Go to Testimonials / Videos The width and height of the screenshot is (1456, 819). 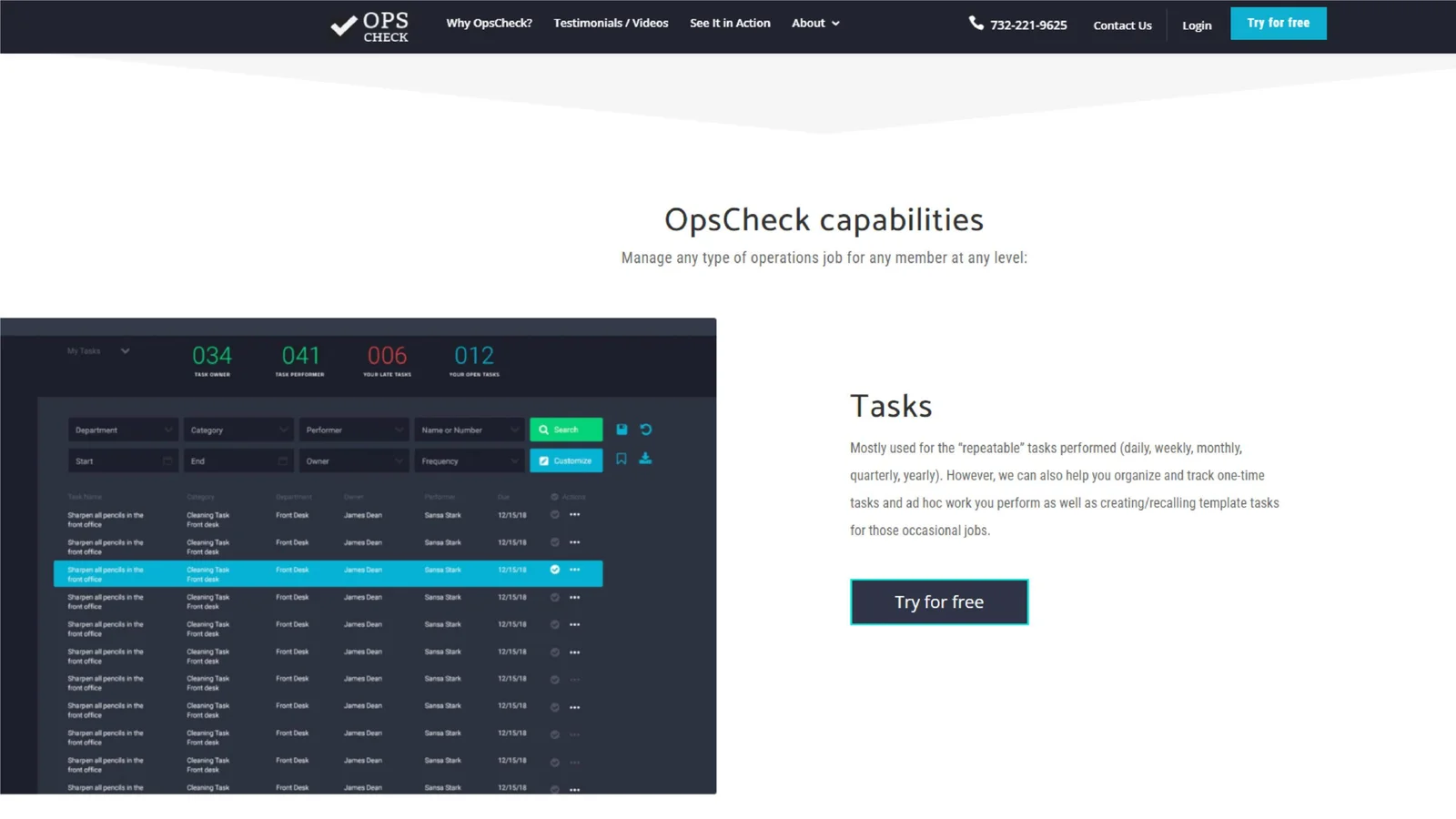[611, 23]
